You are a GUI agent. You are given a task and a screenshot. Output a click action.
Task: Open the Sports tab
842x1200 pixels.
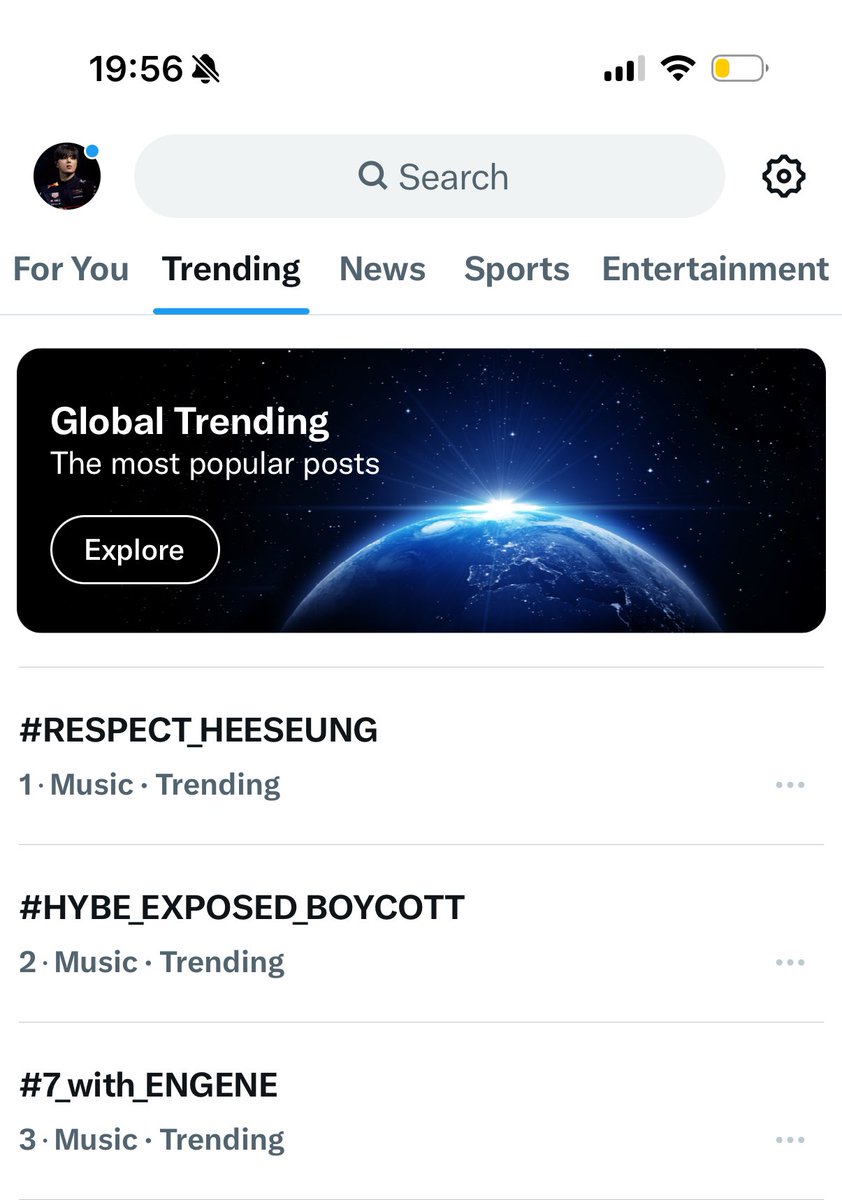[x=517, y=269]
